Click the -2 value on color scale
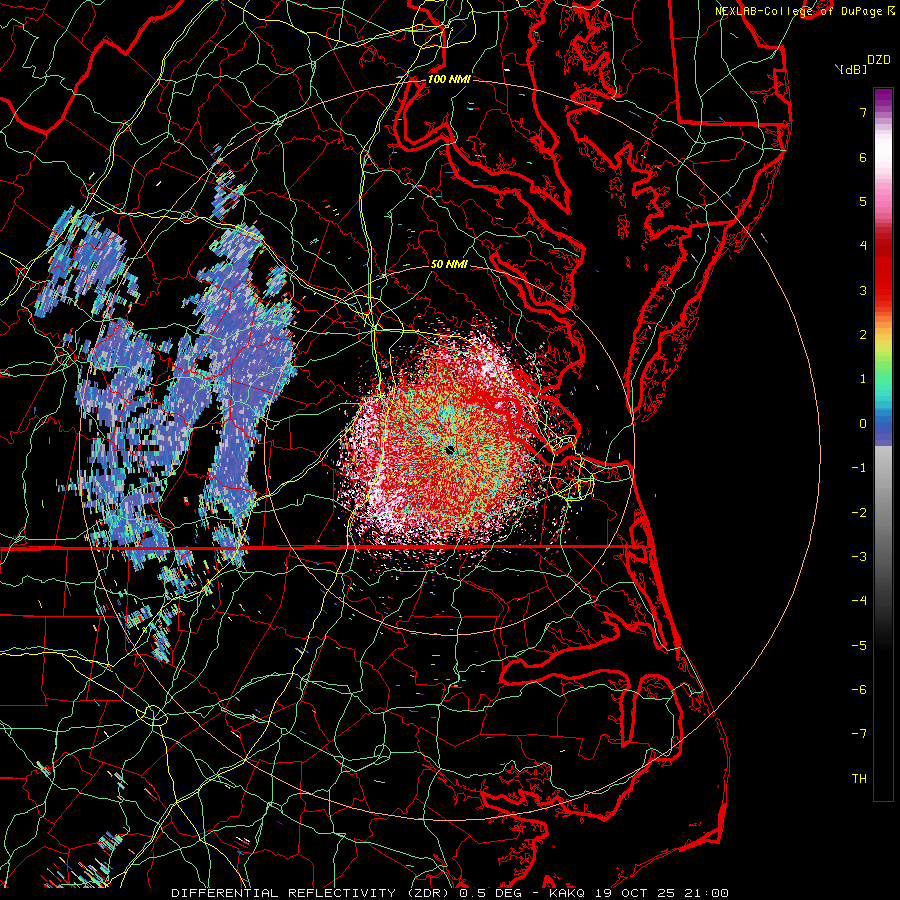The image size is (900, 900). point(859,513)
